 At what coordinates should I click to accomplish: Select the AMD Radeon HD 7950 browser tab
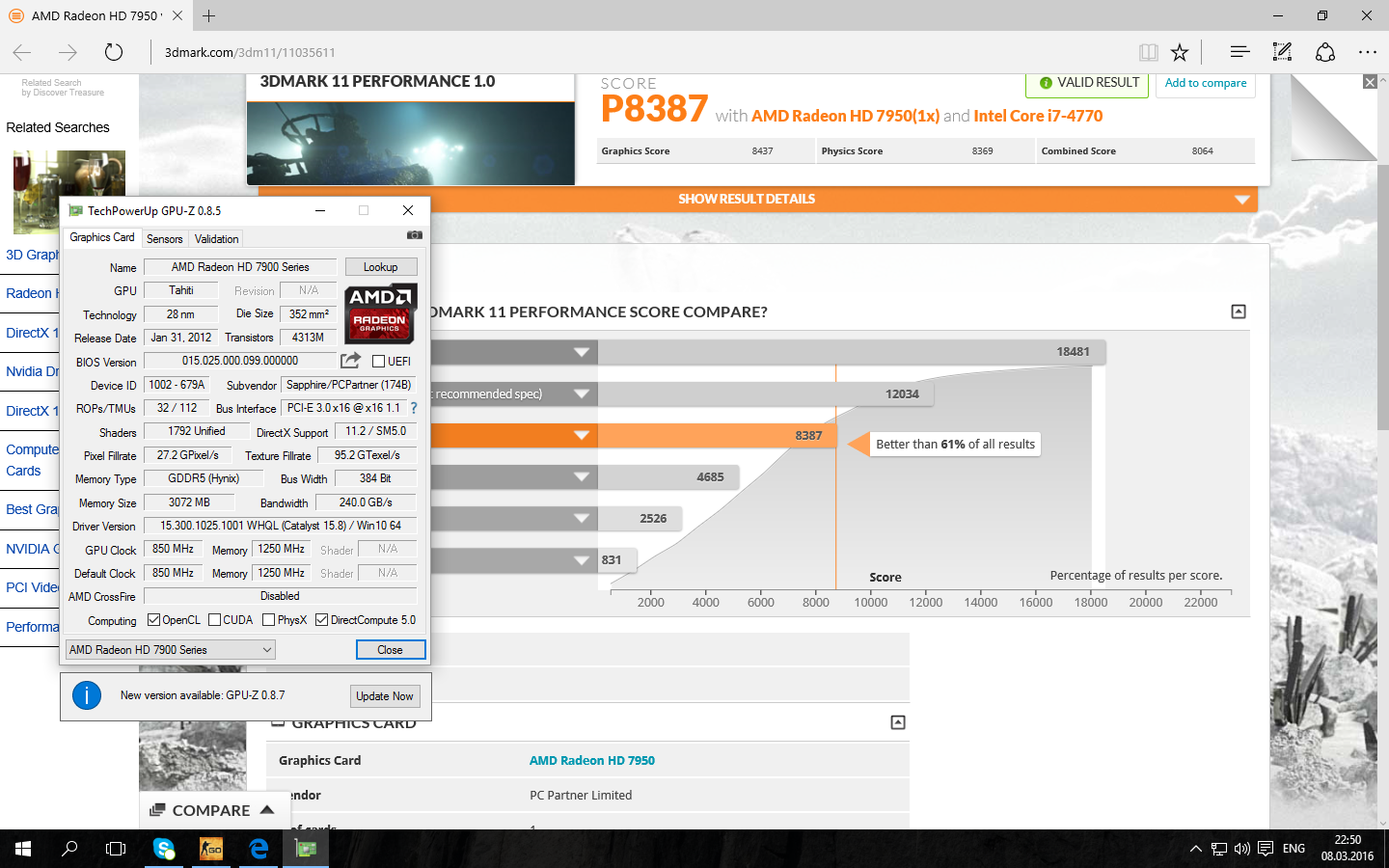pos(95,15)
